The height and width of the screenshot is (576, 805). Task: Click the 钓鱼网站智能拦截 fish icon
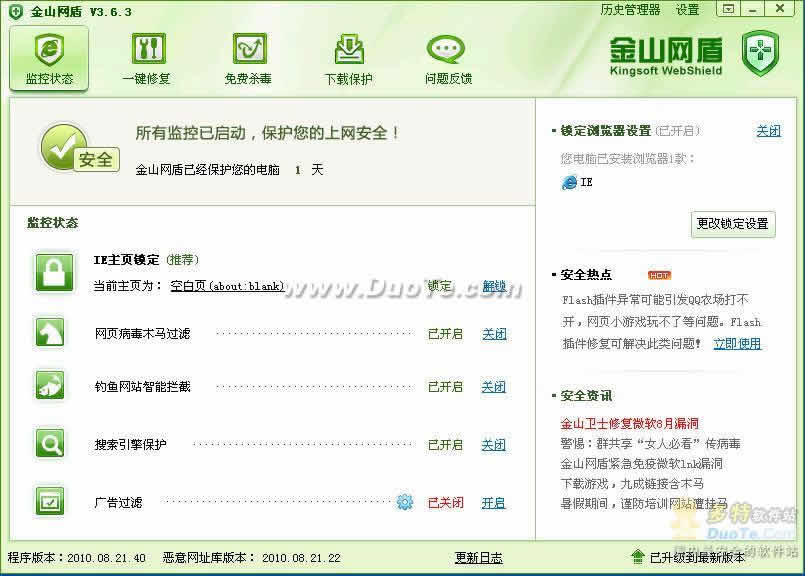50,385
